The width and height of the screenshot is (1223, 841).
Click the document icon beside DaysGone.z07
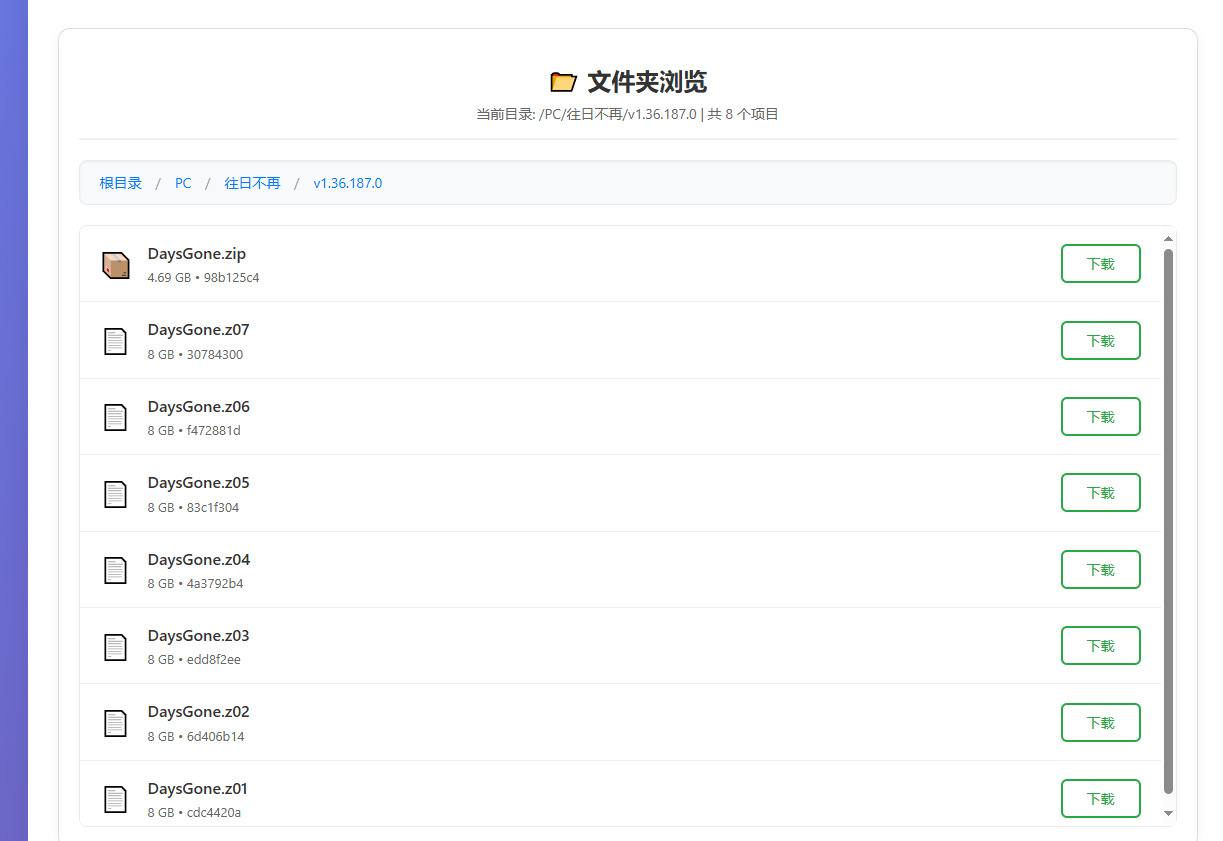(x=116, y=341)
